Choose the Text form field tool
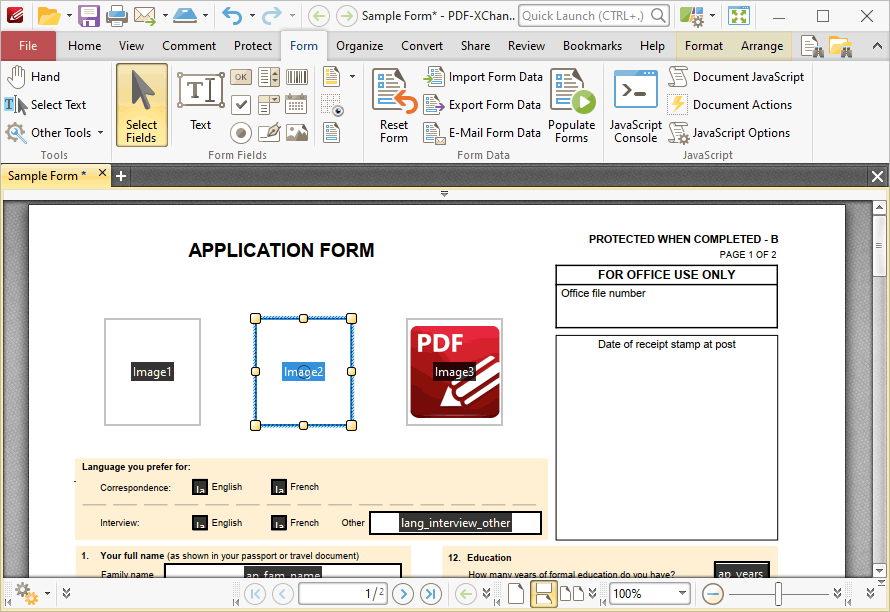This screenshot has width=890, height=612. point(200,102)
